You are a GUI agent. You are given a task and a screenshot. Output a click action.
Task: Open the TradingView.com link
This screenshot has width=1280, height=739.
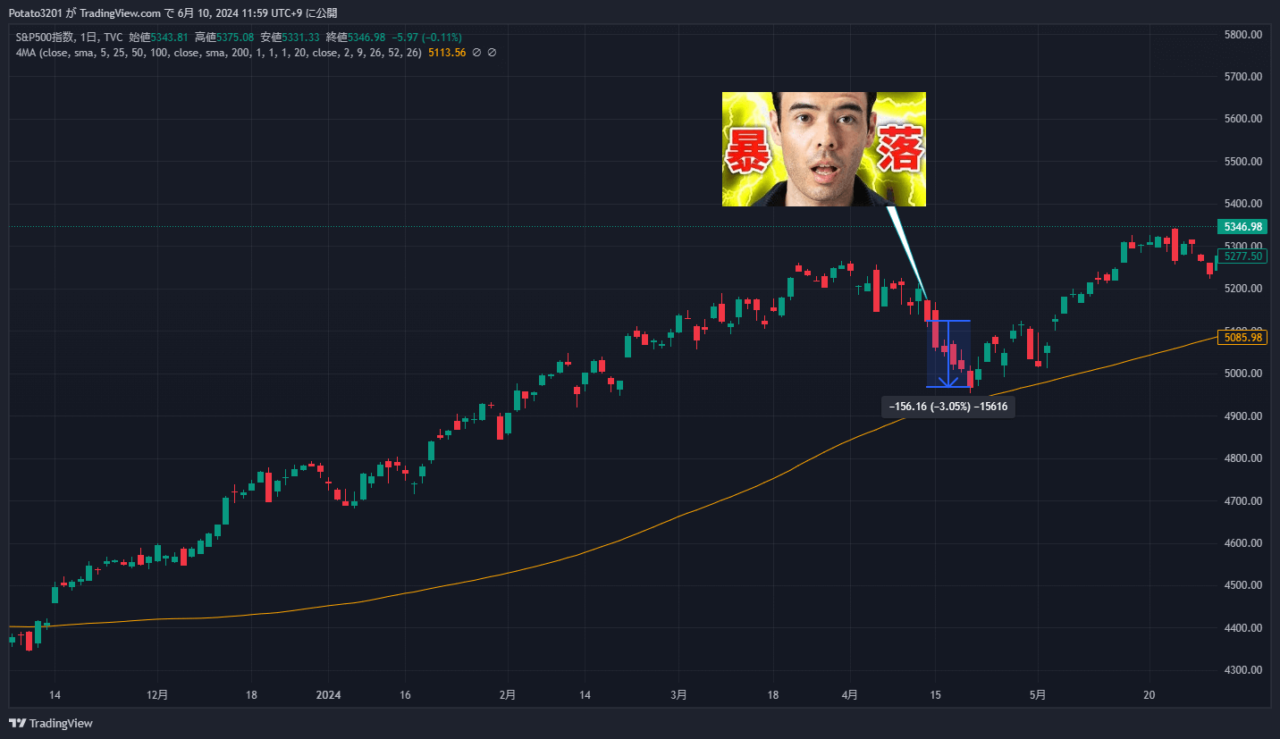(x=120, y=13)
